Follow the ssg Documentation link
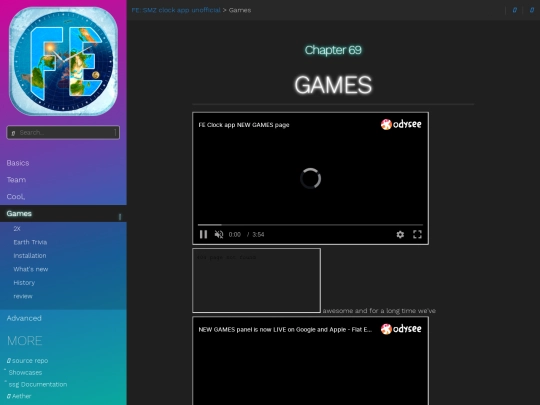Screen dimensions: 540x405 38,384
